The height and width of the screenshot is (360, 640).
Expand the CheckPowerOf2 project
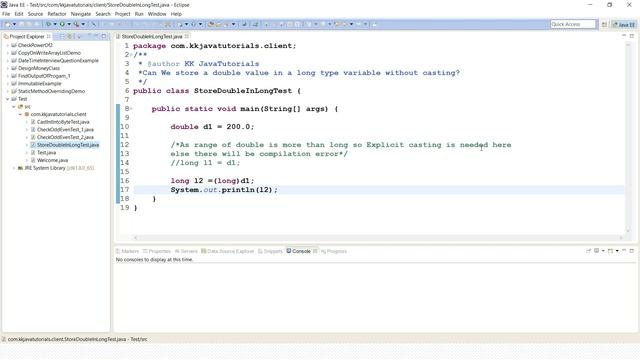pyautogui.click(x=8, y=45)
